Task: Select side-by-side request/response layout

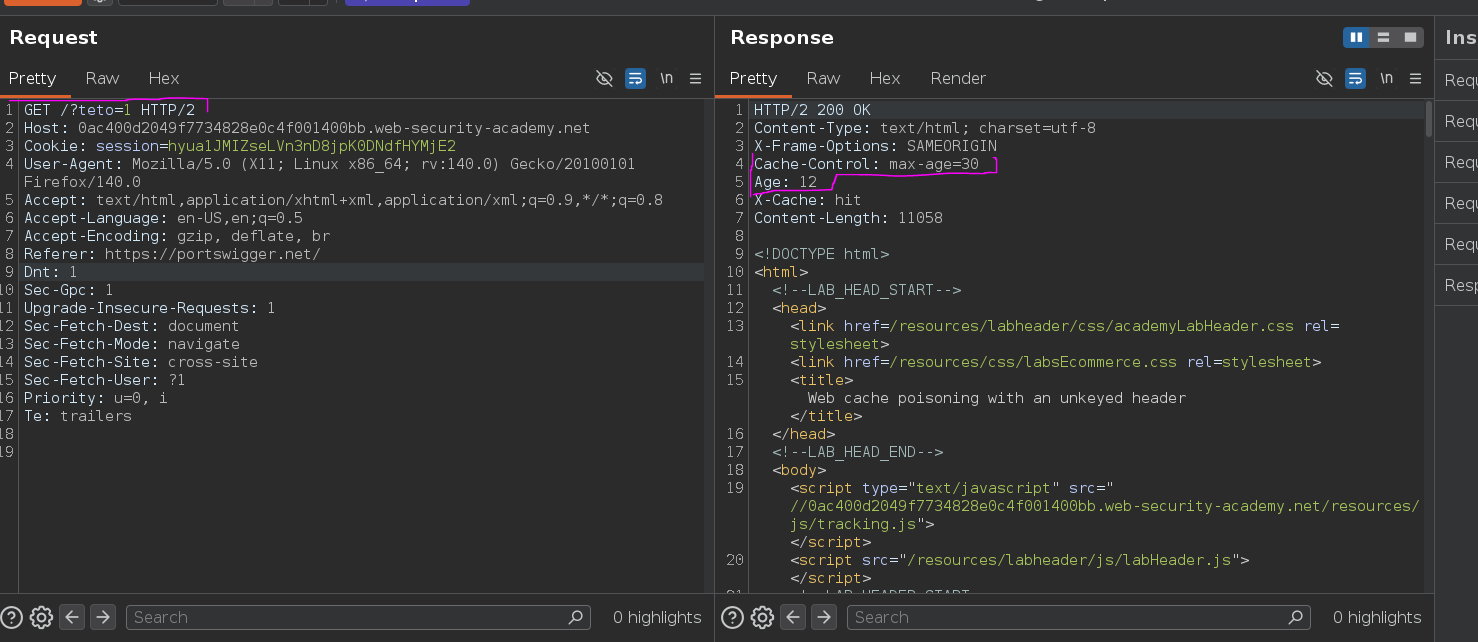Action: [1356, 38]
